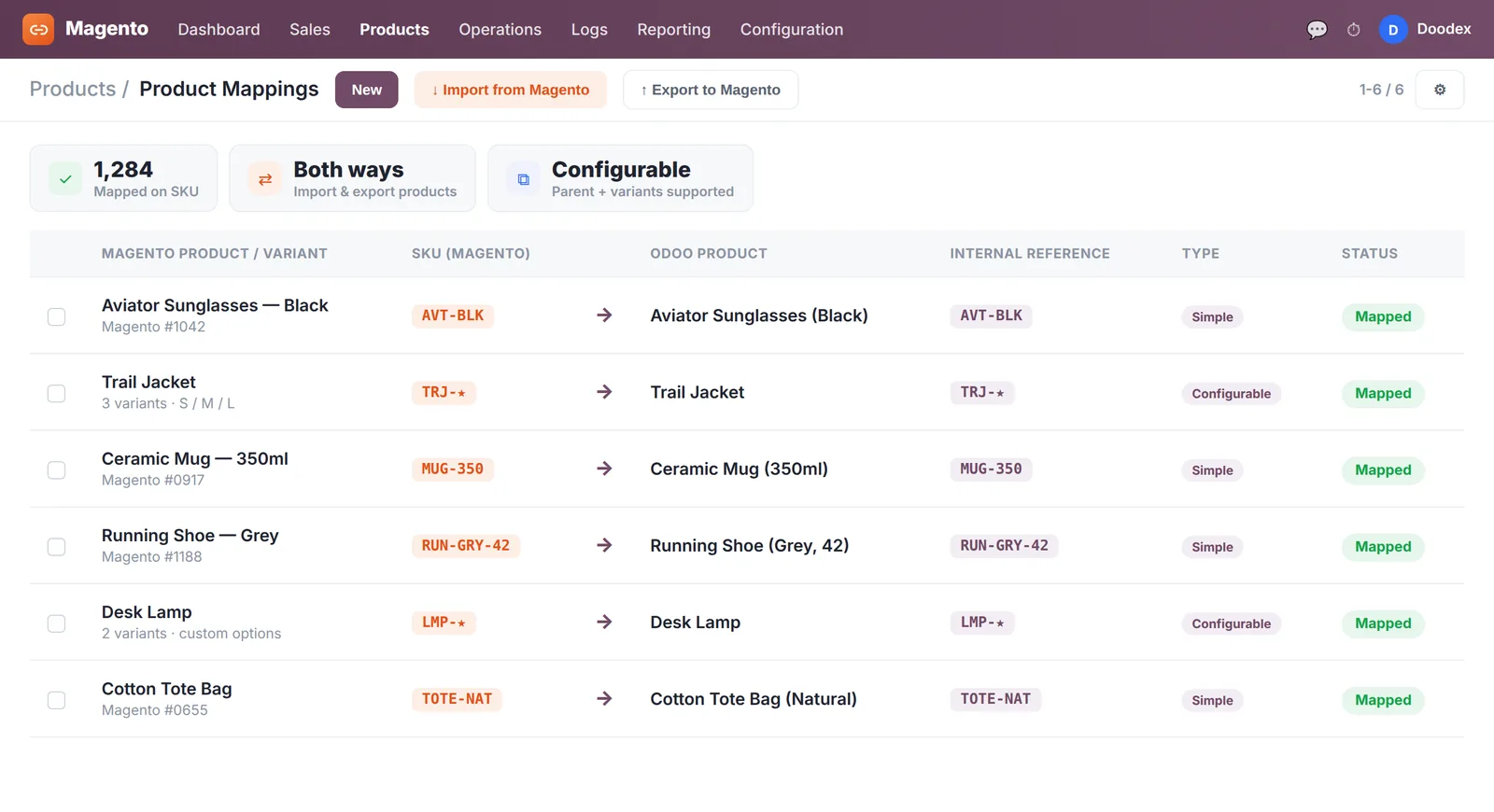
Task: Open the activities clock icon
Action: tap(1354, 30)
